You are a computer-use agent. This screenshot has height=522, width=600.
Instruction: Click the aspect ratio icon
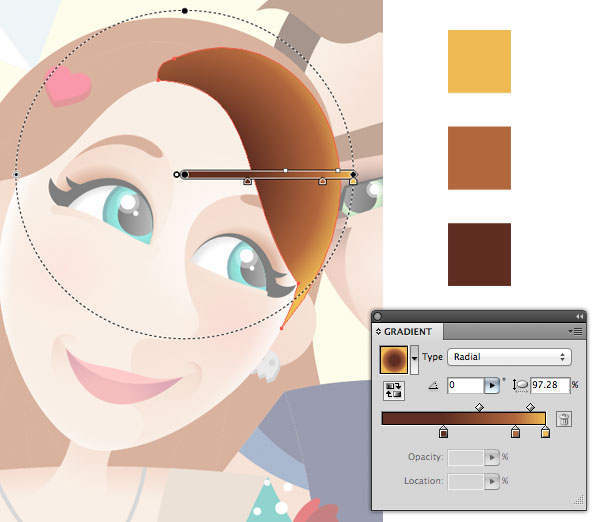tap(520, 385)
